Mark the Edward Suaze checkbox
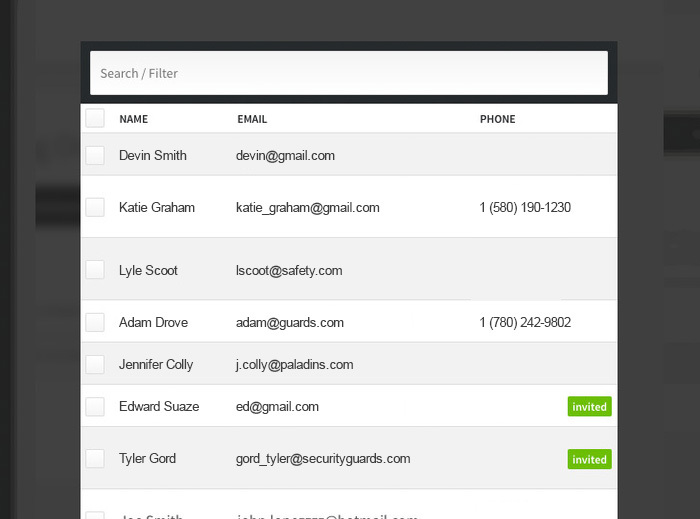The width and height of the screenshot is (700, 519). tap(95, 407)
